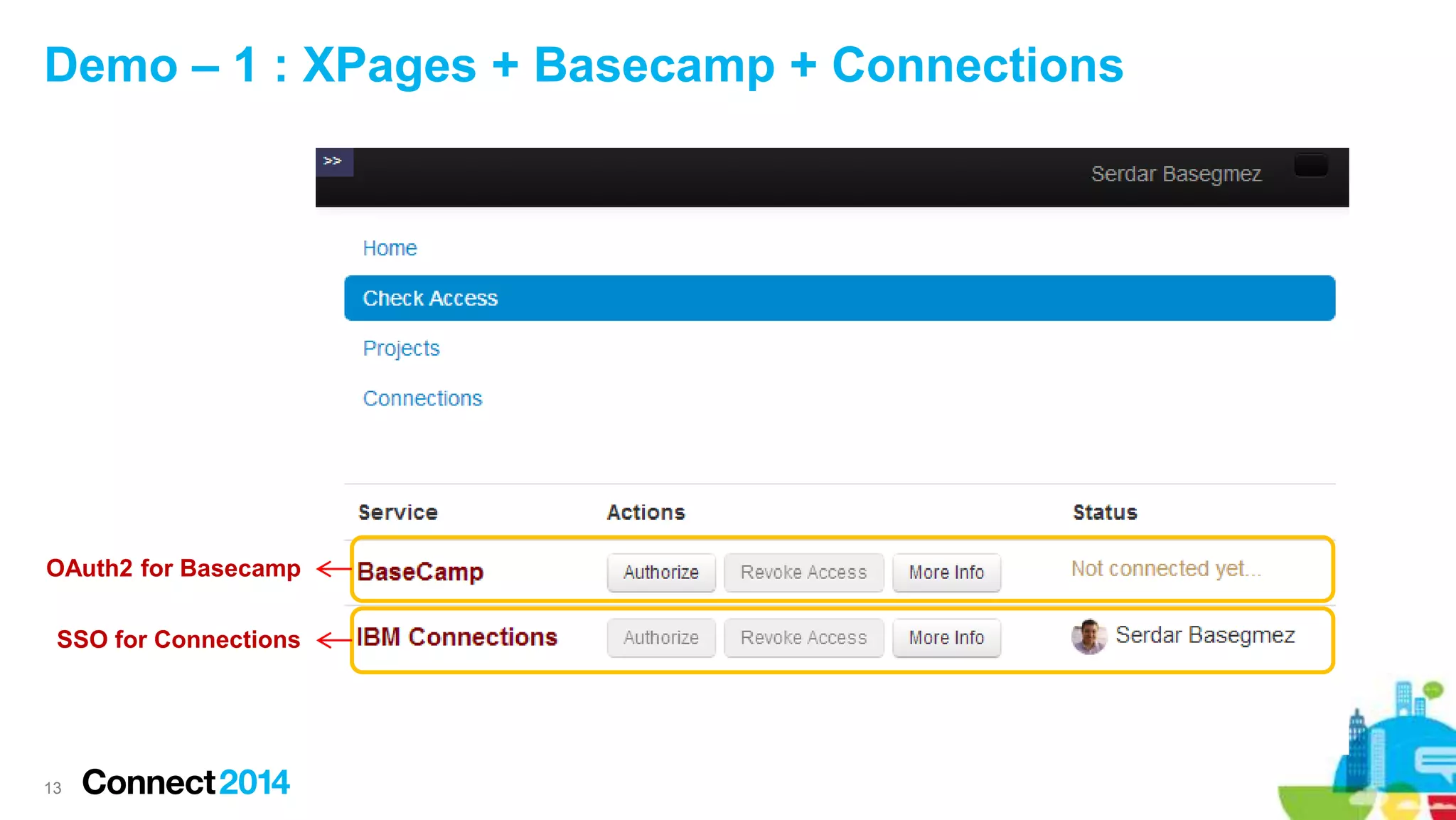
Task: Open the Projects menu item
Action: click(401, 348)
